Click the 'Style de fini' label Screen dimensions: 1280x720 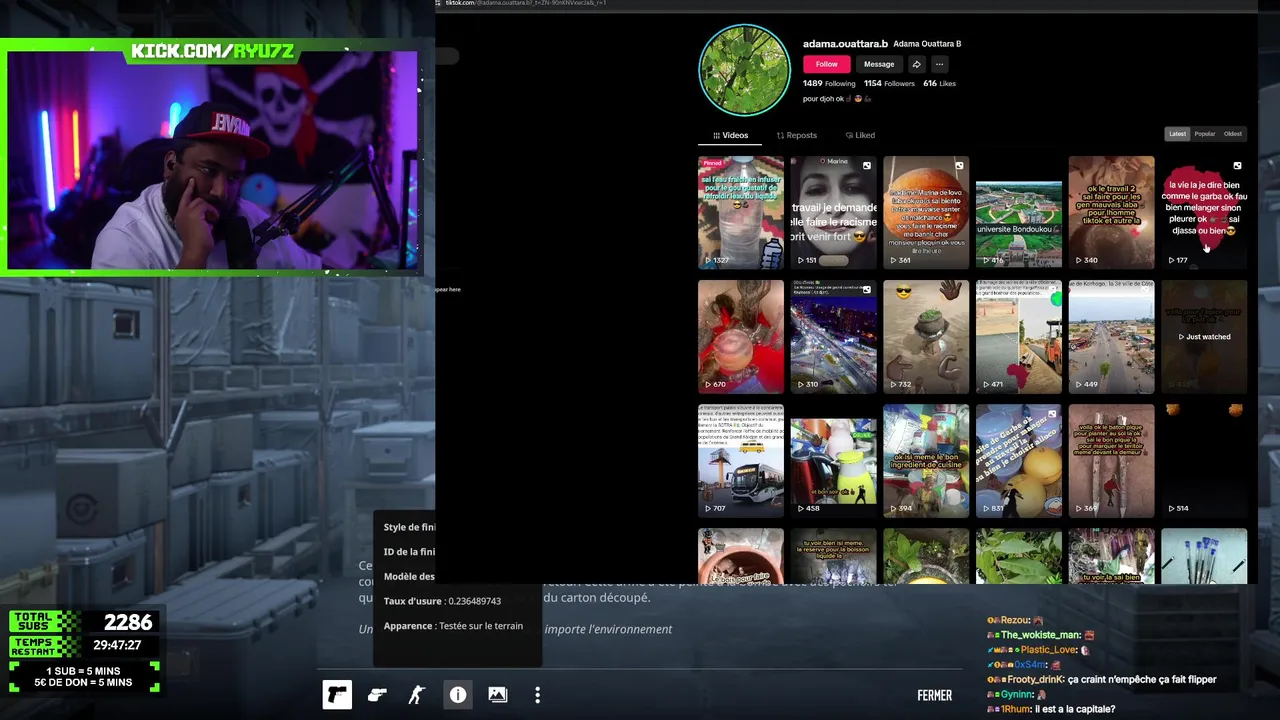(409, 527)
